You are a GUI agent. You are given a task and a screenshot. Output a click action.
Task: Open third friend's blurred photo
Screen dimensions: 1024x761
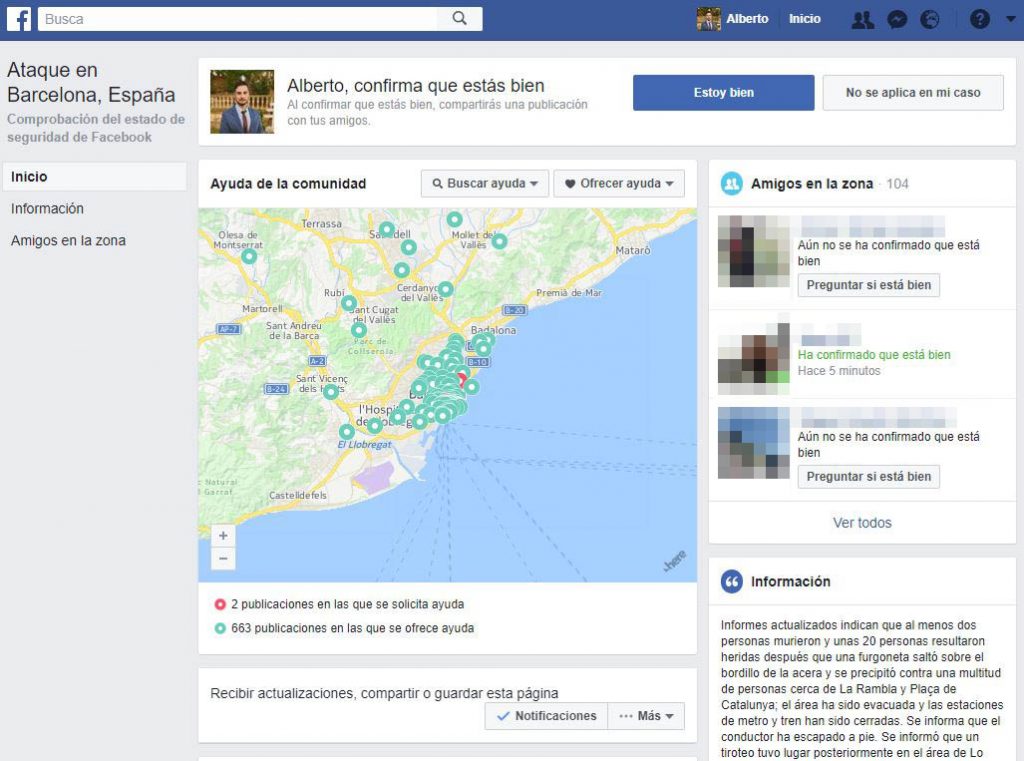pos(754,443)
